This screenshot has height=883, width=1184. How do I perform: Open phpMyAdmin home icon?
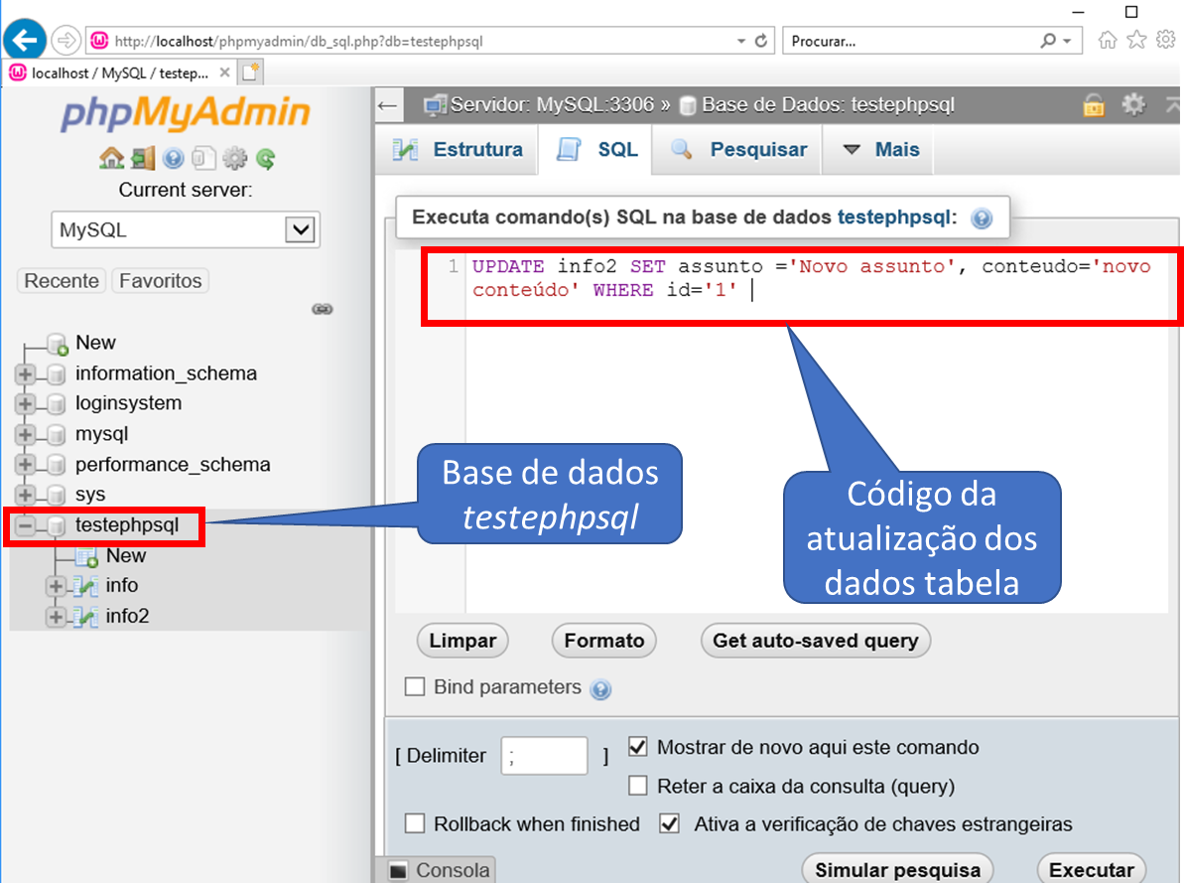(x=112, y=158)
